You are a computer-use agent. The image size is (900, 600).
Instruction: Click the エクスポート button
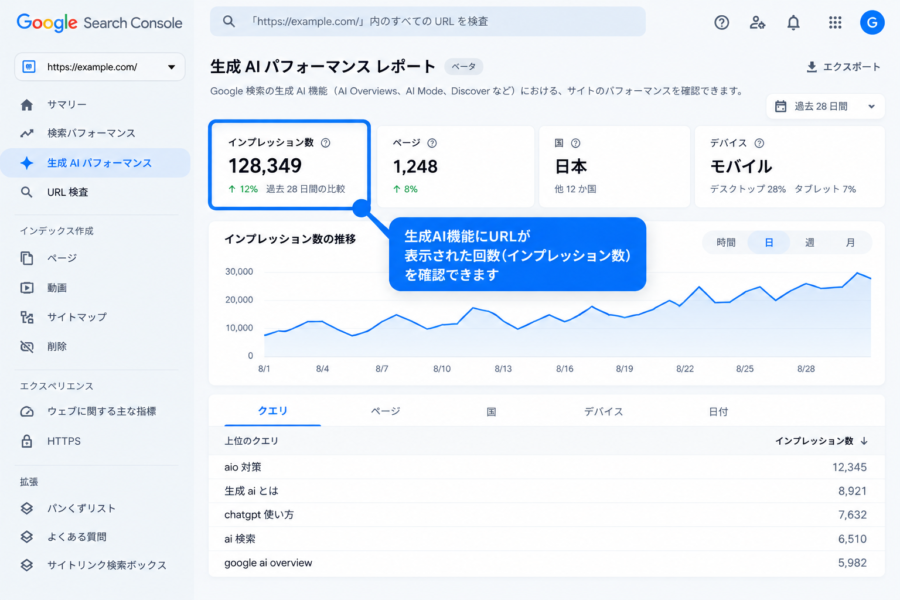pos(843,67)
